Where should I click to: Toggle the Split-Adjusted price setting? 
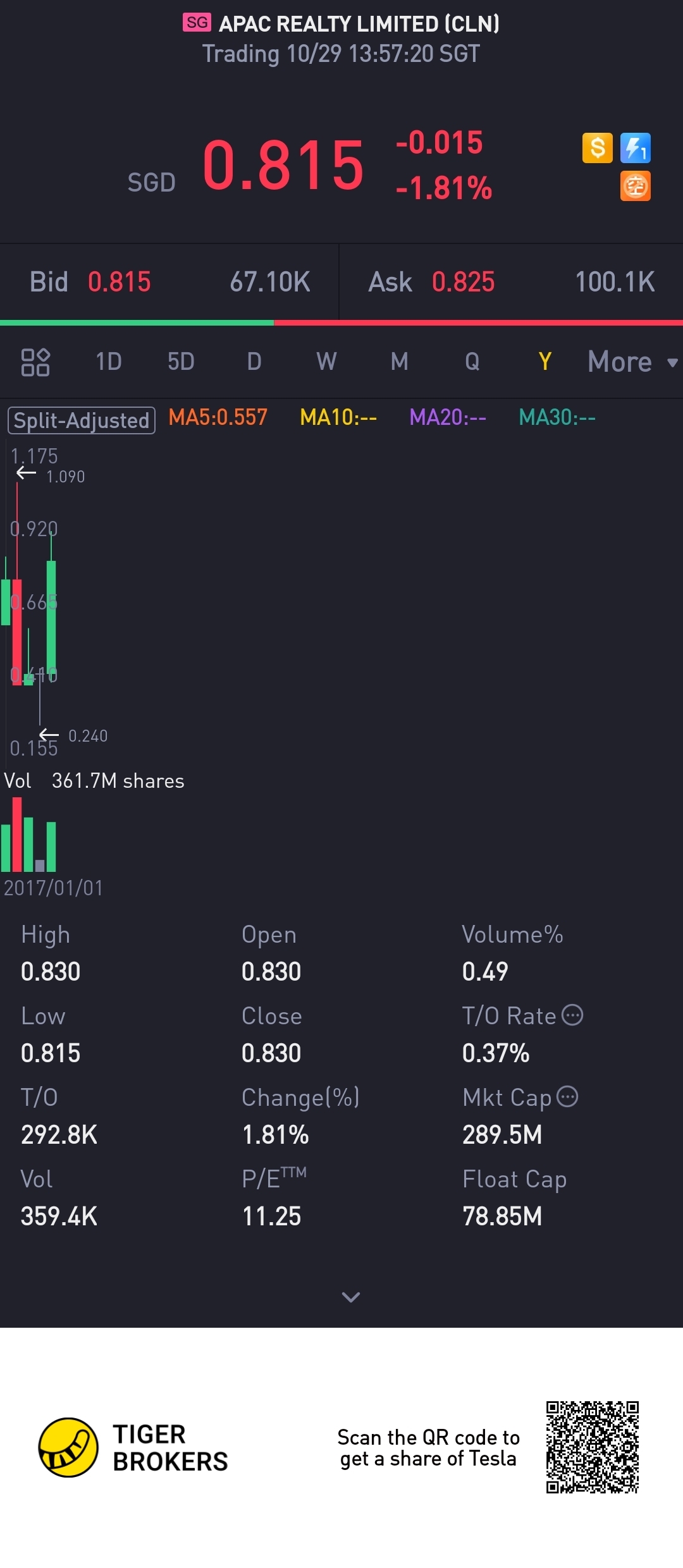pyautogui.click(x=82, y=420)
